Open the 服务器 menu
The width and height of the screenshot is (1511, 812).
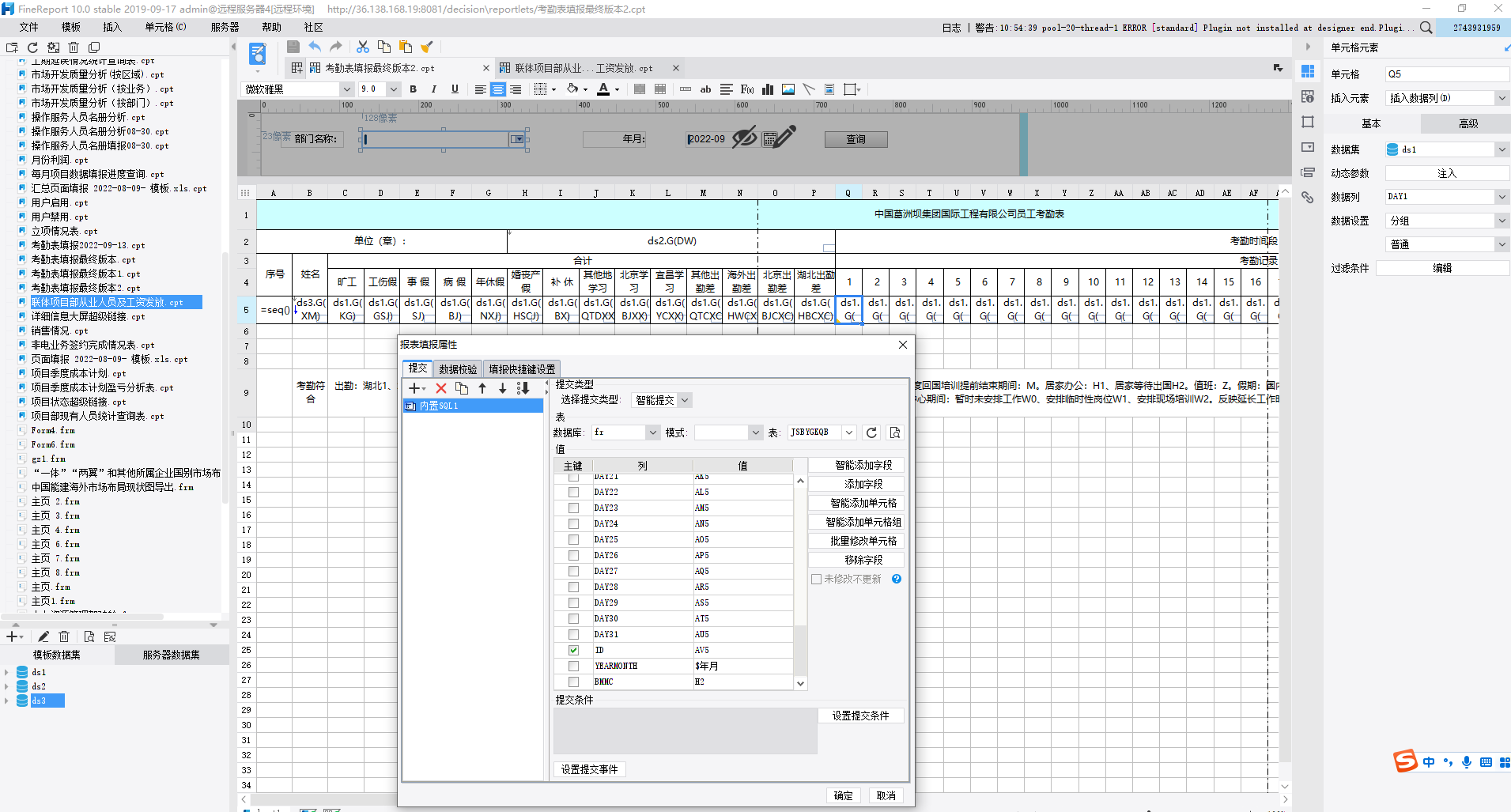click(225, 27)
